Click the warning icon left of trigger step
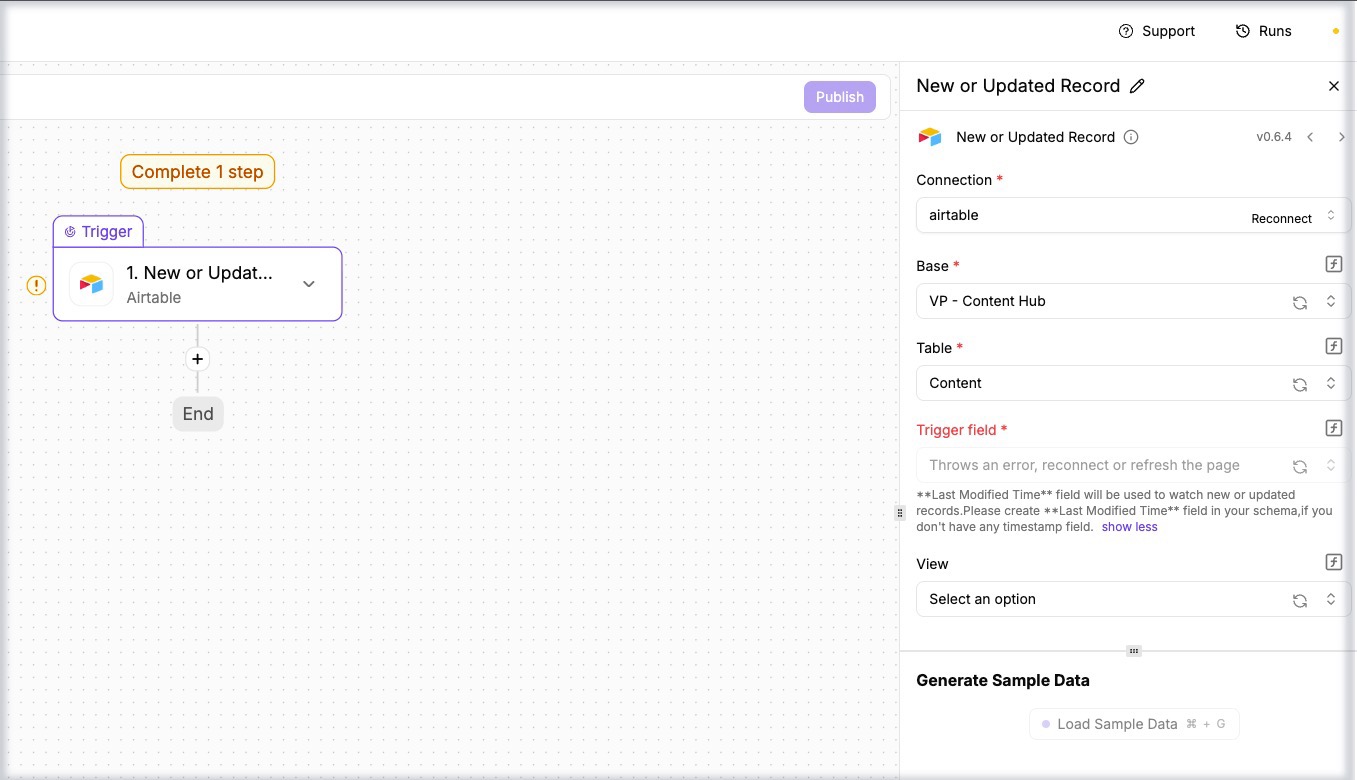 pyautogui.click(x=36, y=285)
